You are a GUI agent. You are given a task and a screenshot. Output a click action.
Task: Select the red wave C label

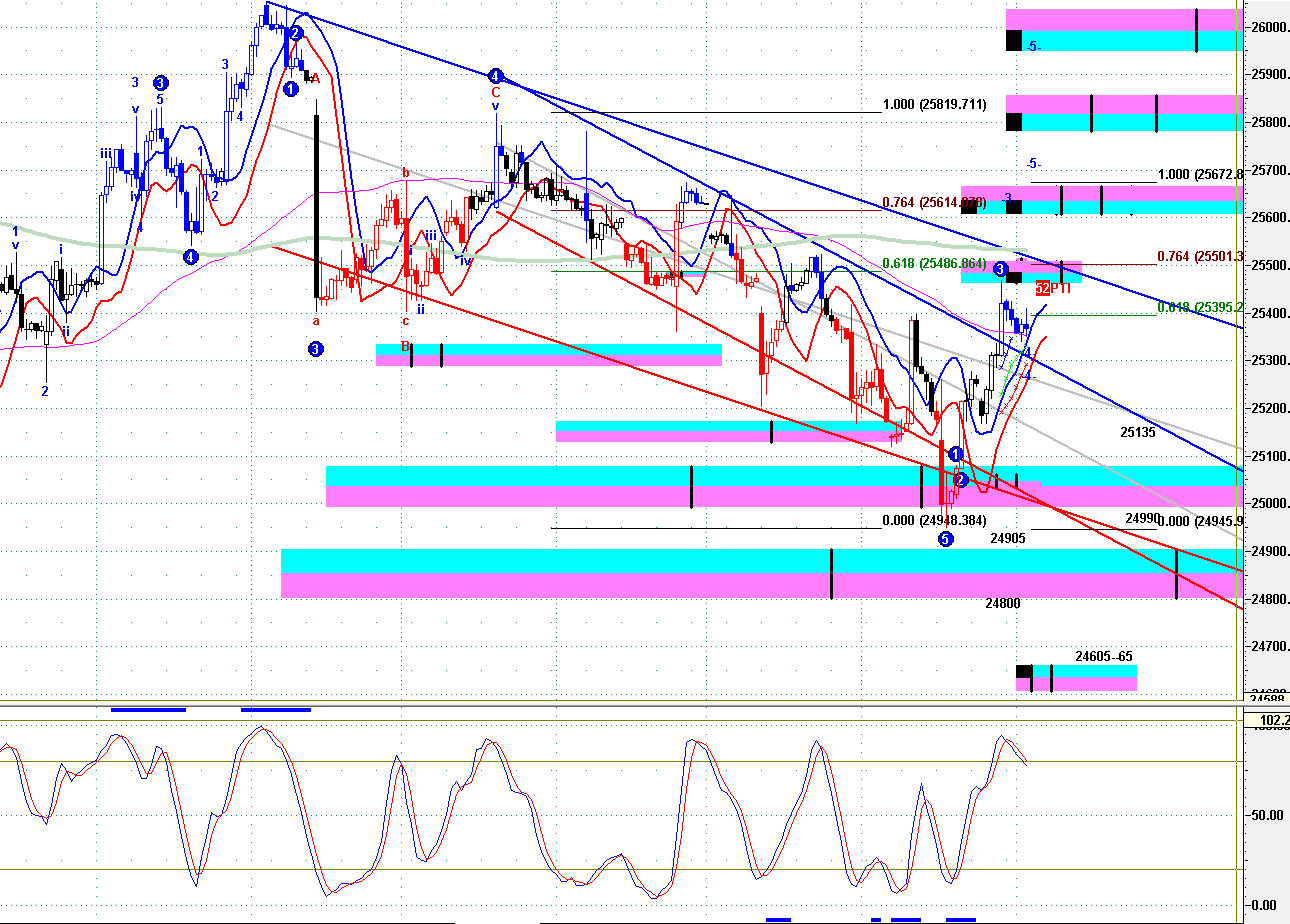(495, 92)
